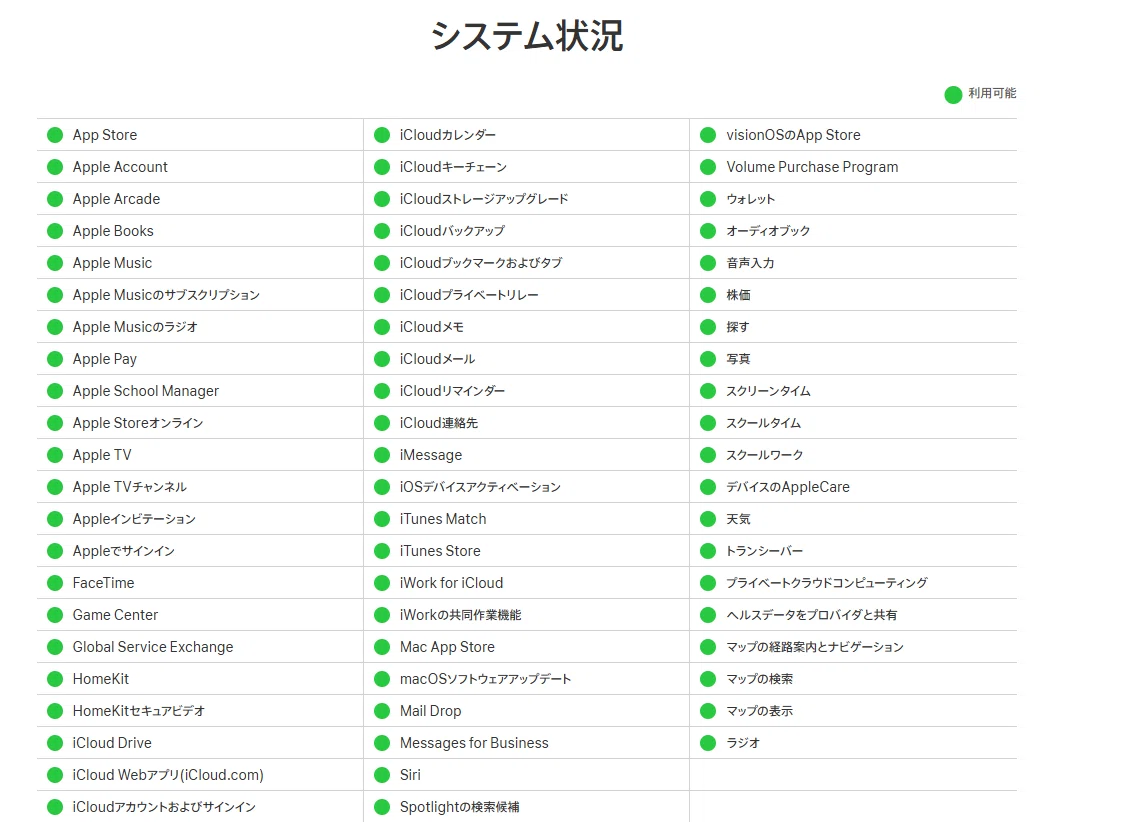Click the green dot for HomeKit row
Image resolution: width=1124 pixels, height=822 pixels.
[55, 679]
